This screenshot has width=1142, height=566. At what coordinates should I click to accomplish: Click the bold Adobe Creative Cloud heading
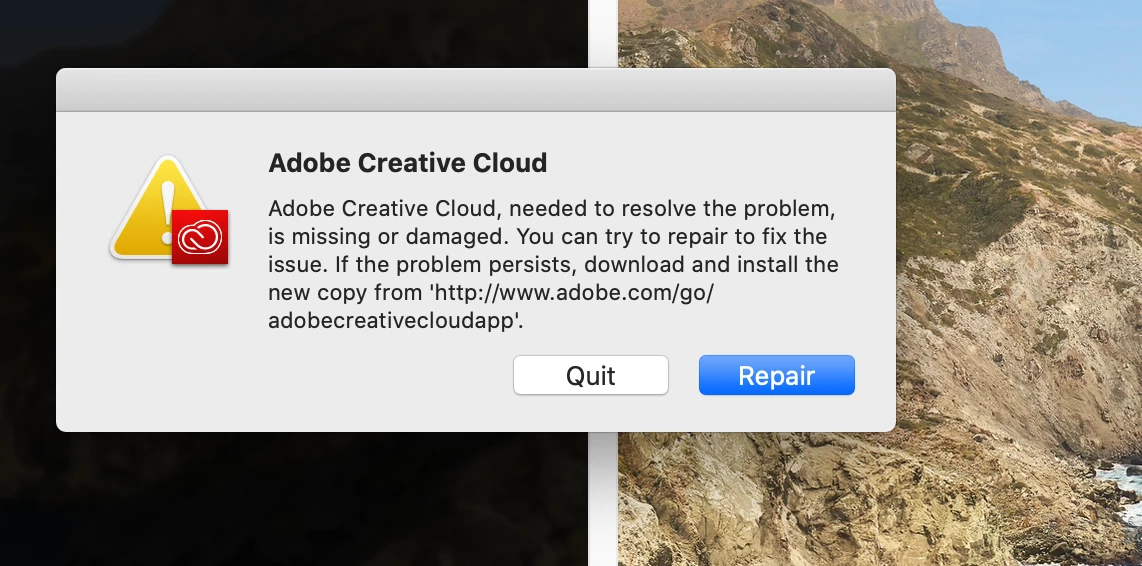point(407,163)
